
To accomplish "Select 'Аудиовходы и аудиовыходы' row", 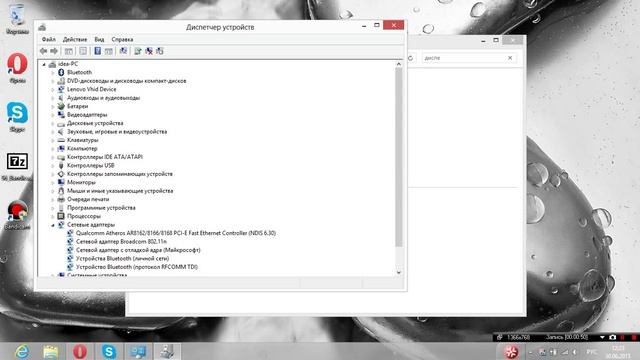I will 103,98.
